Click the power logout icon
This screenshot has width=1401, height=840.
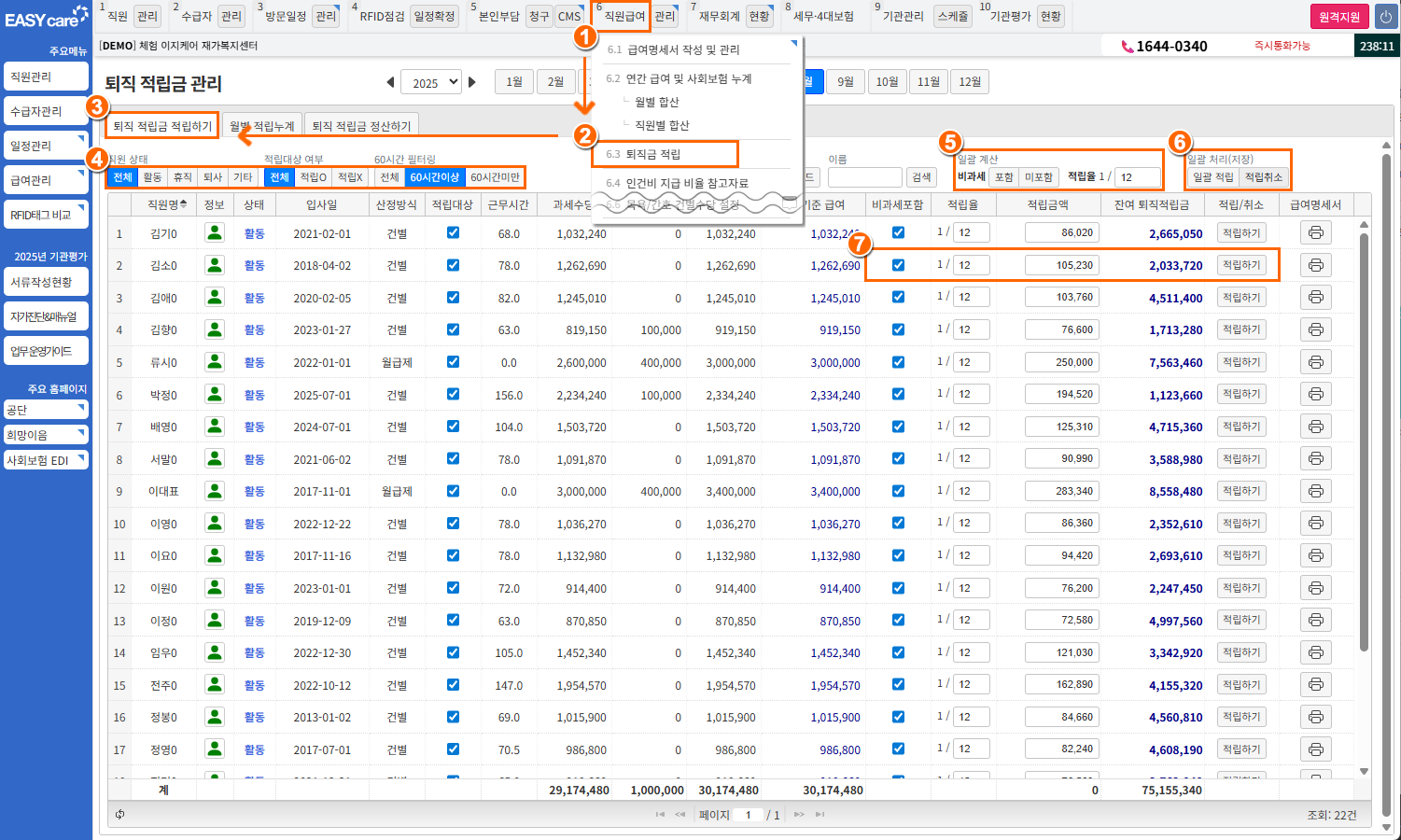(x=1386, y=17)
